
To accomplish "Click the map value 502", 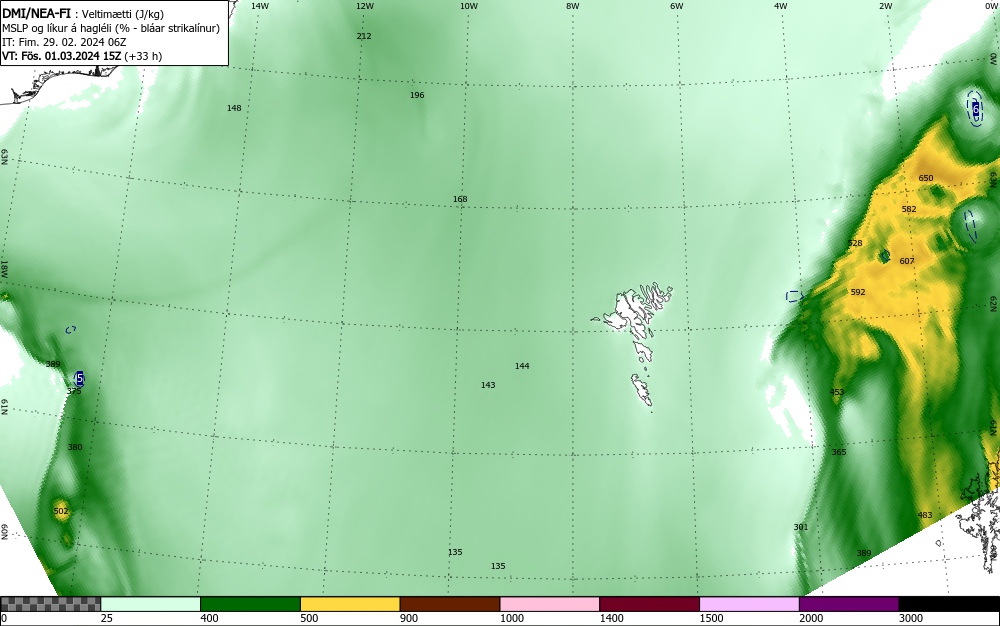I will coord(61,511).
